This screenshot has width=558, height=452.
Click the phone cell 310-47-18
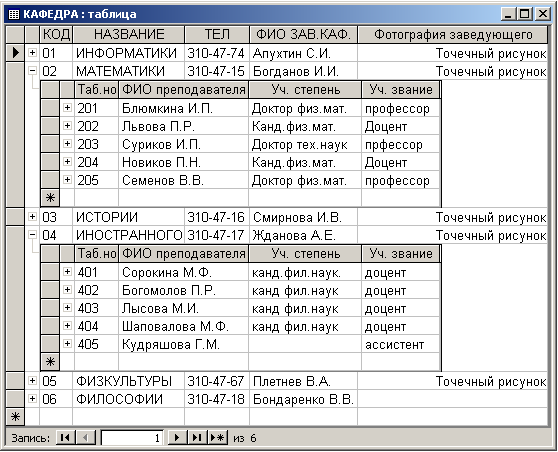coord(217,399)
